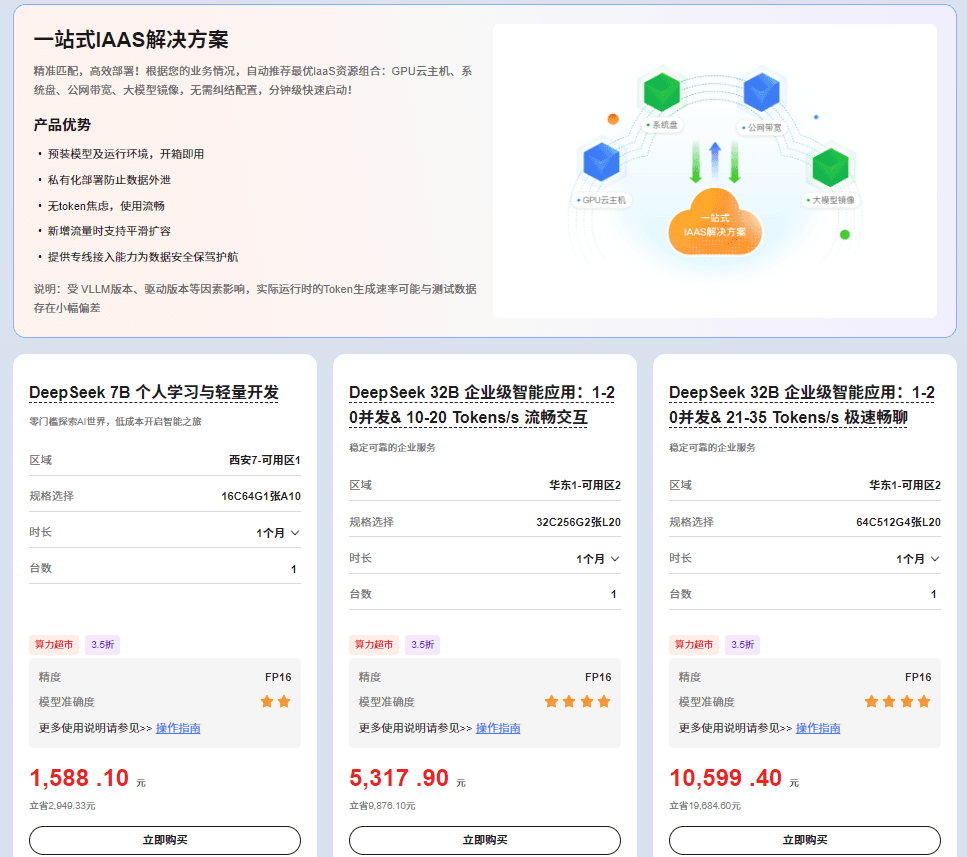Click the star rating in DeepSeek 7B card

coord(276,702)
